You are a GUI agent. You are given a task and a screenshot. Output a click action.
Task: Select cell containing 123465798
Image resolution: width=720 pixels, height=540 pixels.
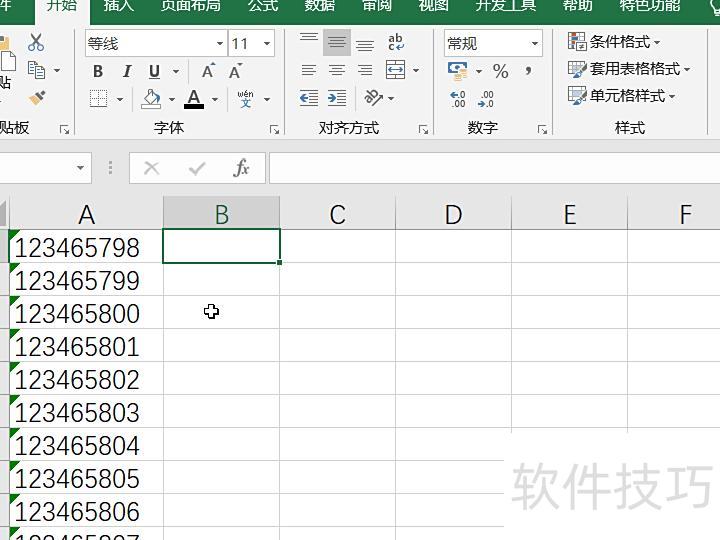click(86, 246)
